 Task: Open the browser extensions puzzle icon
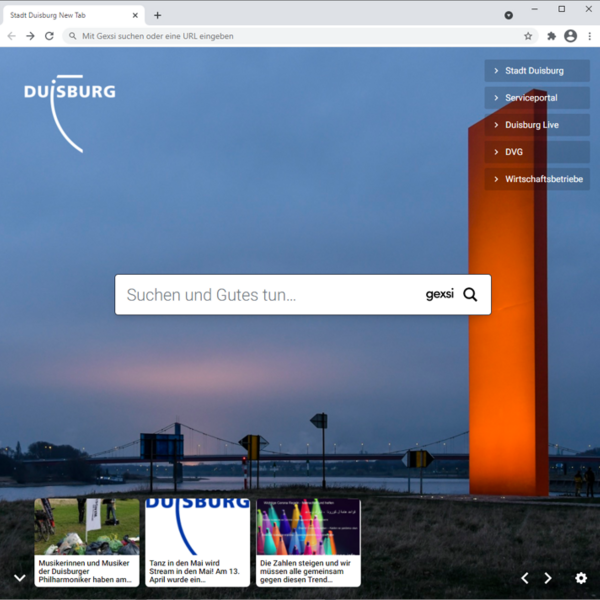coord(551,36)
